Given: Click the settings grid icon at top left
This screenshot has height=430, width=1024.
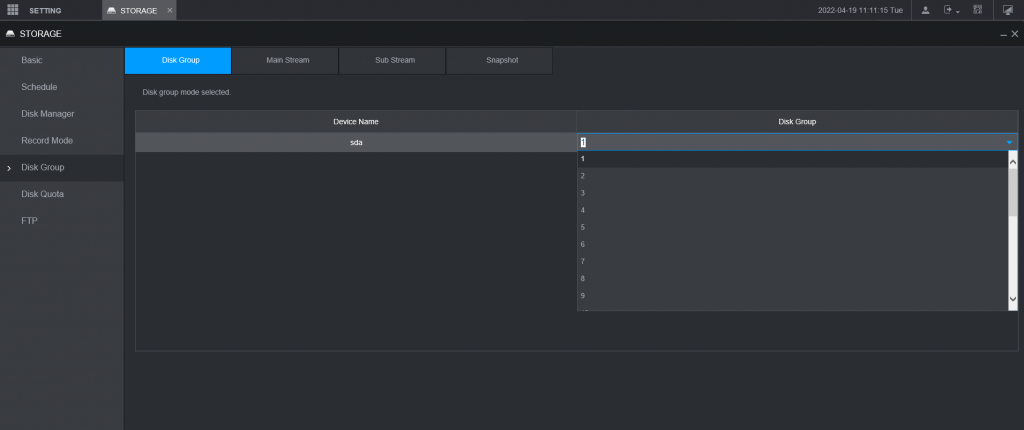Looking at the screenshot, I should coord(13,10).
